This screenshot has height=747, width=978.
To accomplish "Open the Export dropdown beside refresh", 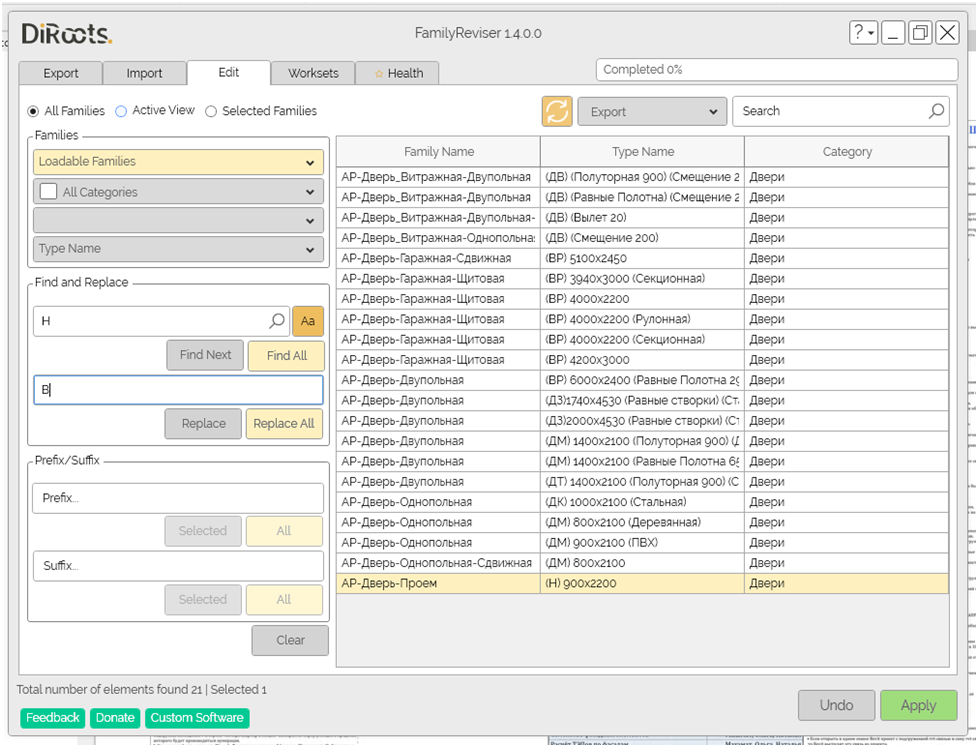I will coord(652,112).
